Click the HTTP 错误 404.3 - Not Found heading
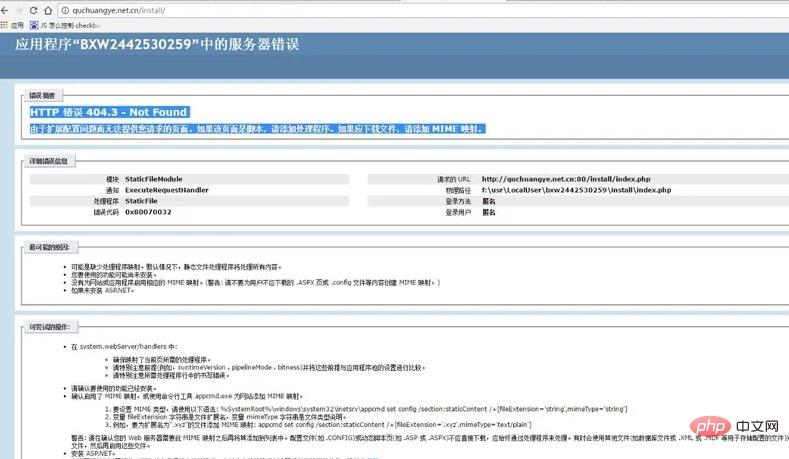The width and height of the screenshot is (789, 459). pos(109,112)
